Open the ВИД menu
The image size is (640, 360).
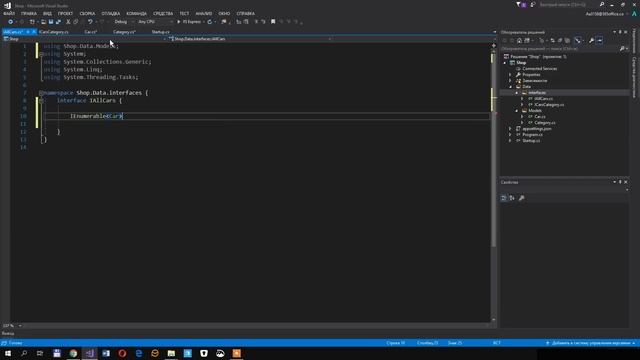click(x=47, y=13)
